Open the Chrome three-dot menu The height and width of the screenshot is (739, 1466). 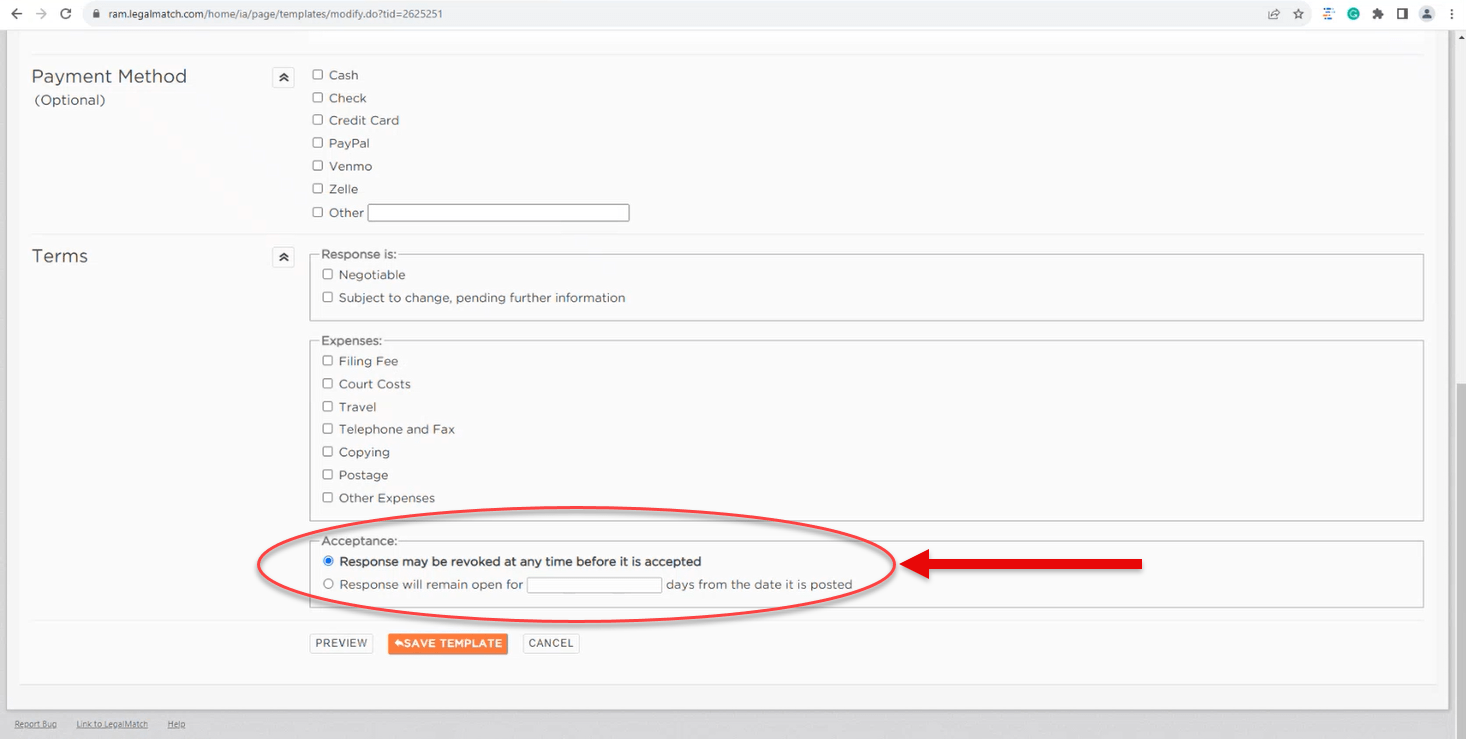1451,14
